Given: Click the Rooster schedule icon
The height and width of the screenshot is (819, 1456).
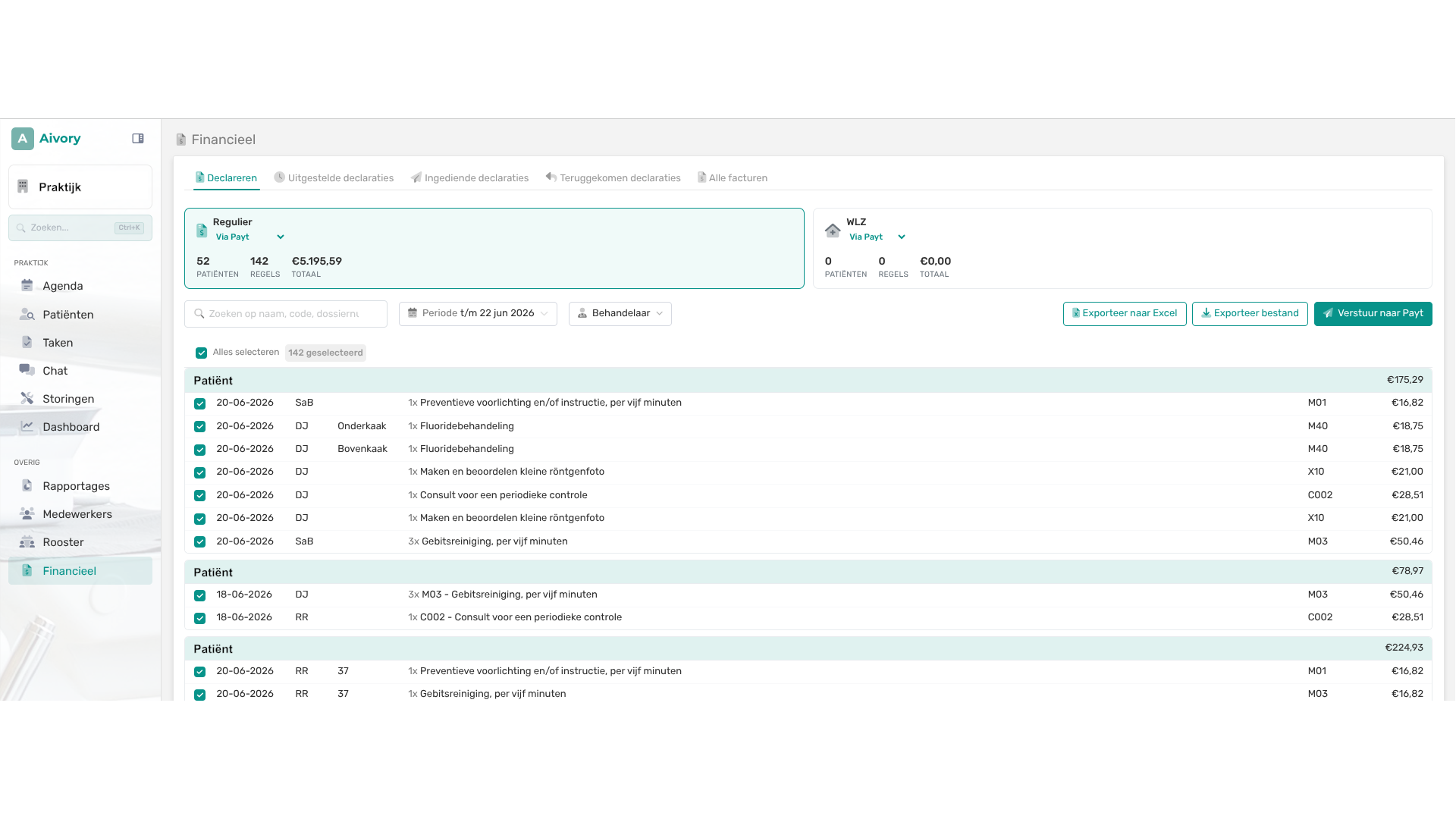Looking at the screenshot, I should [27, 541].
